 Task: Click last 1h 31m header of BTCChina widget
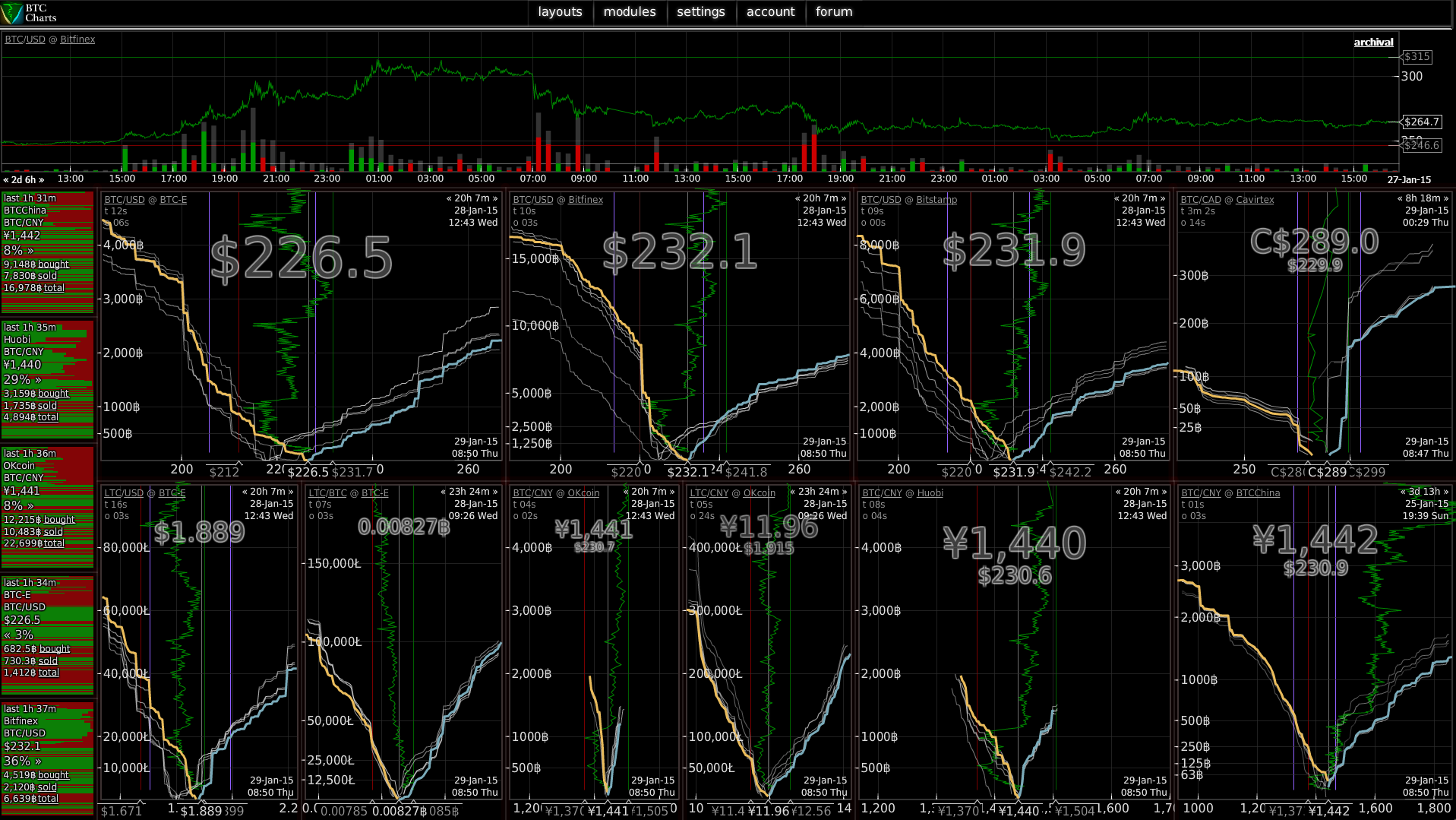(x=30, y=198)
